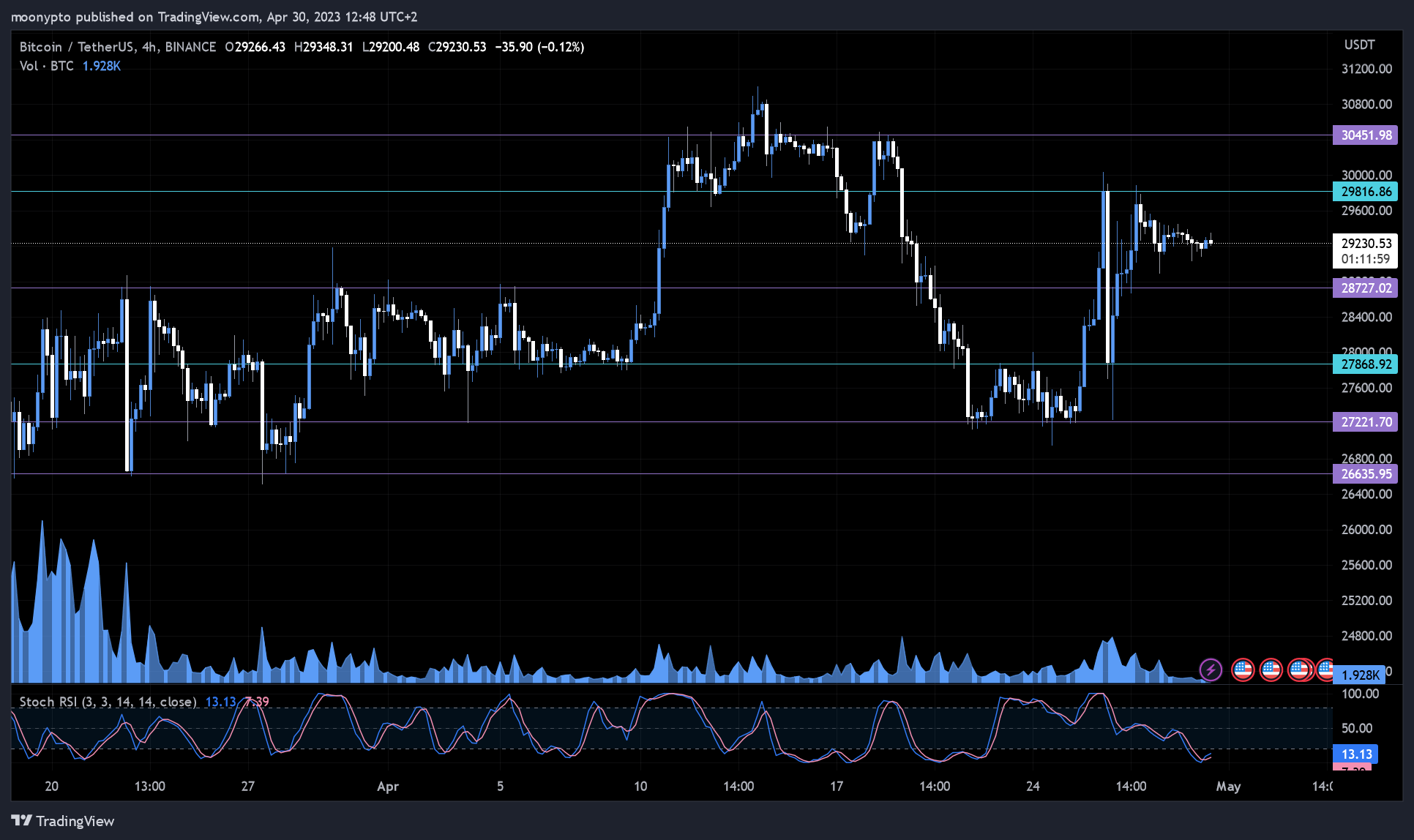Click the purple lightning bolt event icon
Image resolution: width=1414 pixels, height=840 pixels.
pyautogui.click(x=1211, y=670)
